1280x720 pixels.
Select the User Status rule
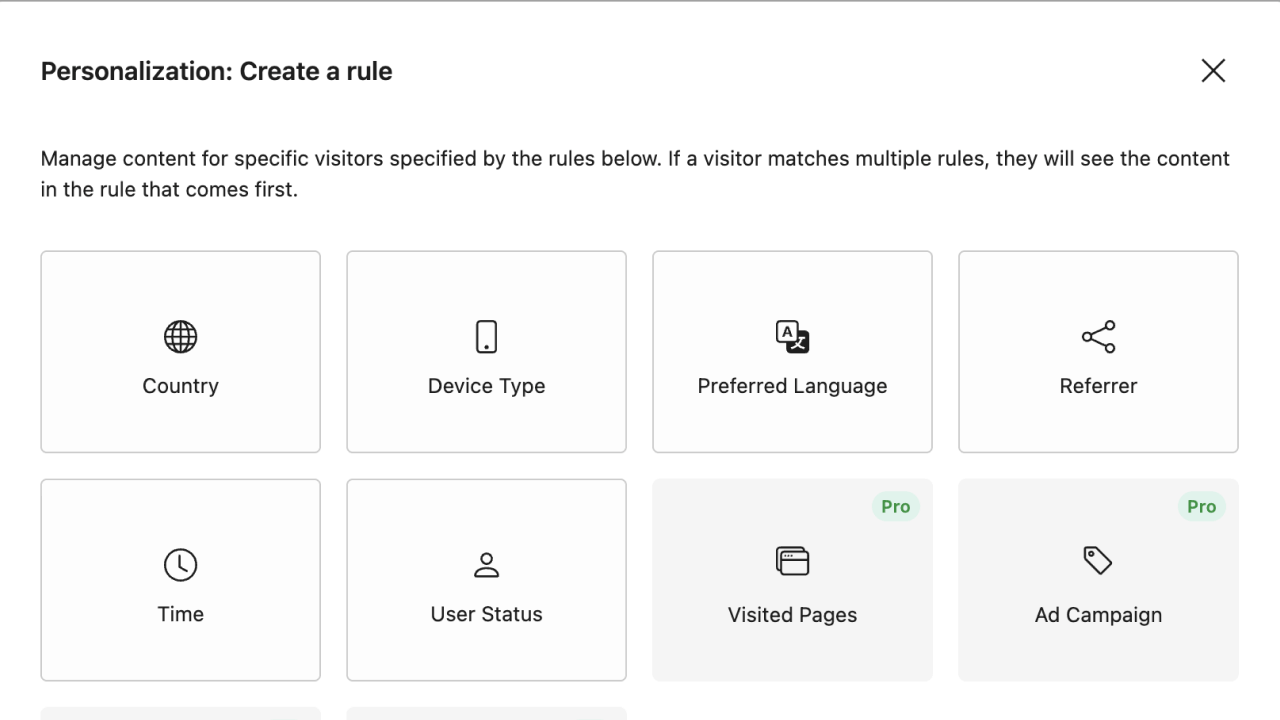pyautogui.click(x=486, y=579)
